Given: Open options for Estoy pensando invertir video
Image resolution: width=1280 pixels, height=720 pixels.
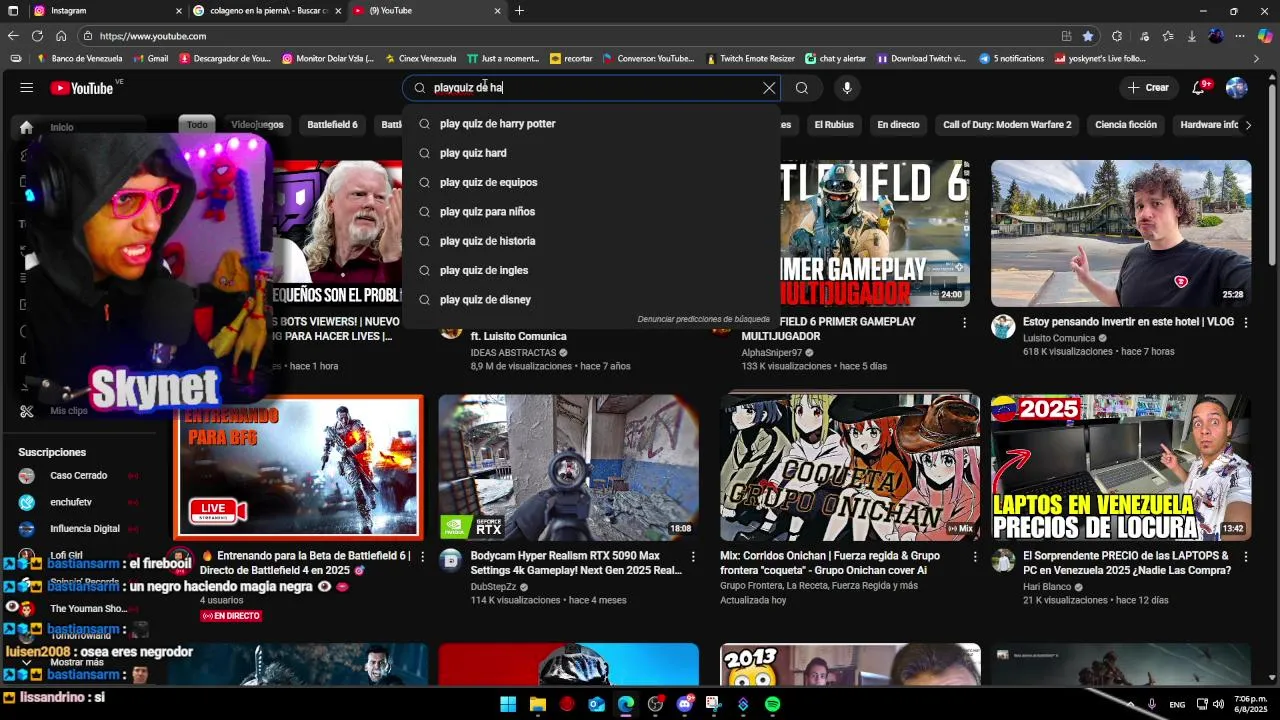Looking at the screenshot, I should pyautogui.click(x=1245, y=322).
